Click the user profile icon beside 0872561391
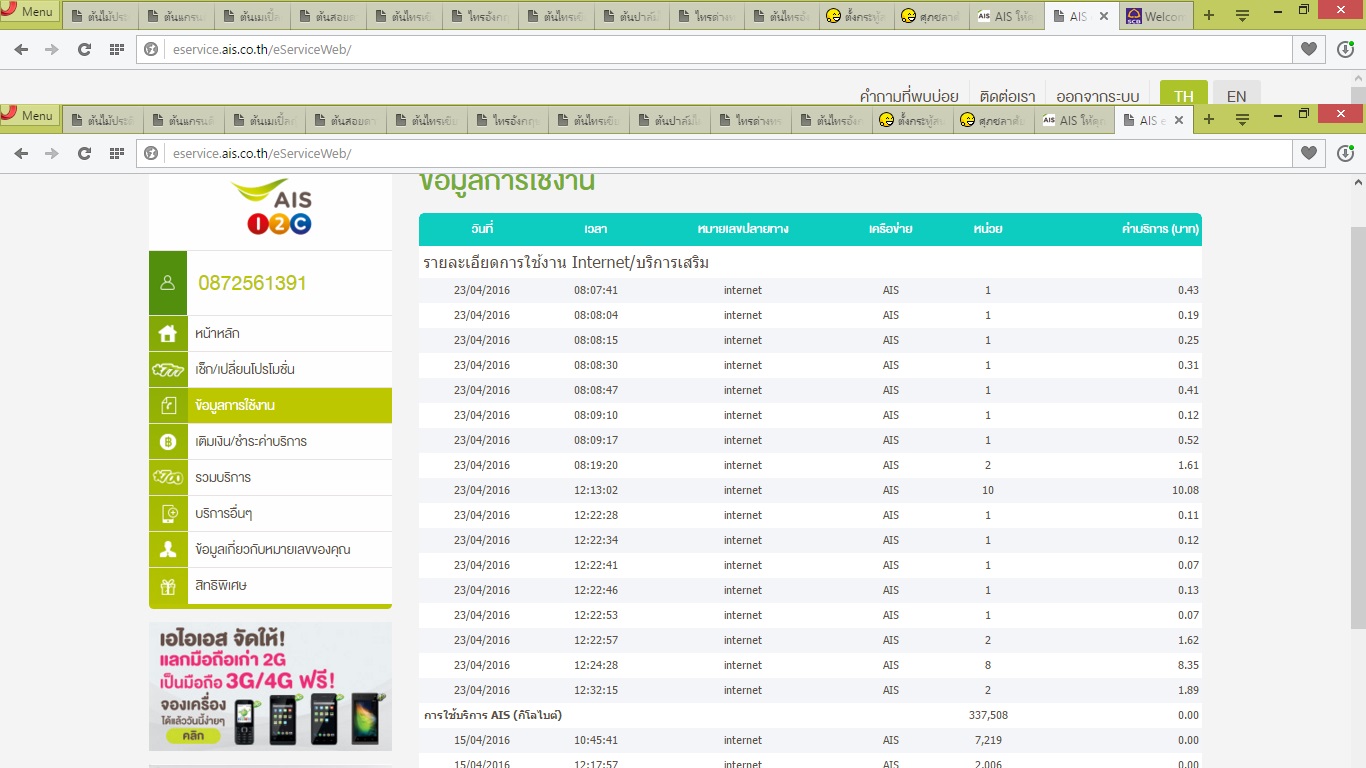This screenshot has width=1366, height=768. [168, 283]
